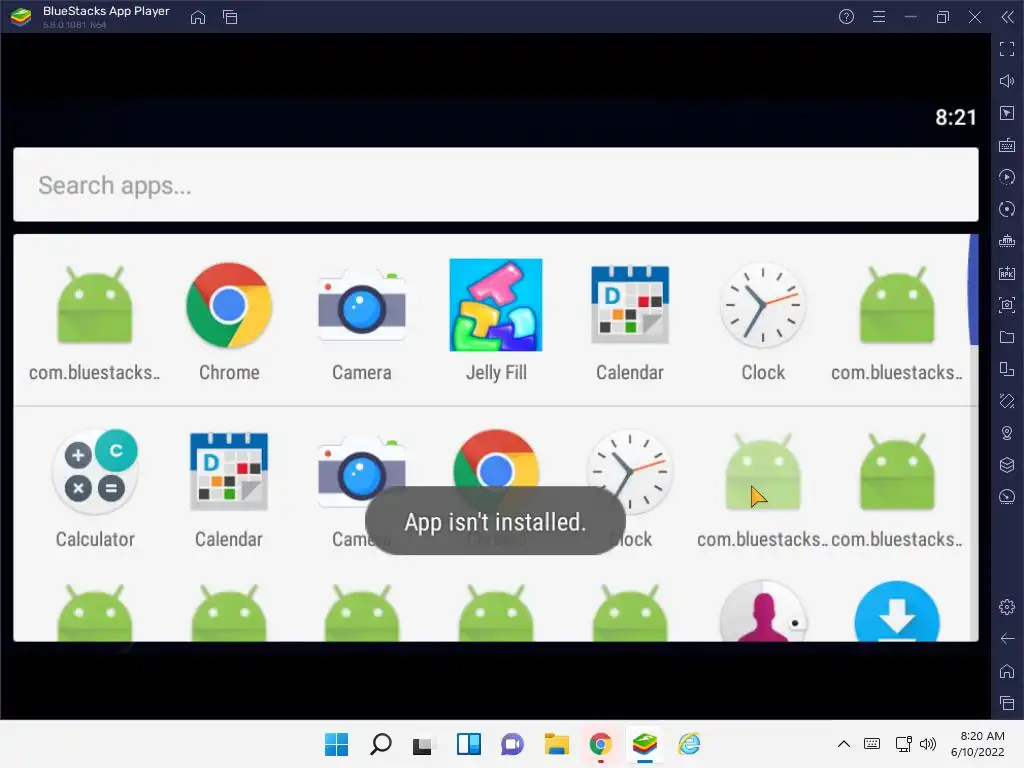Viewport: 1024px width, 768px height.
Task: Open the macro recorder play icon
Action: [1006, 177]
